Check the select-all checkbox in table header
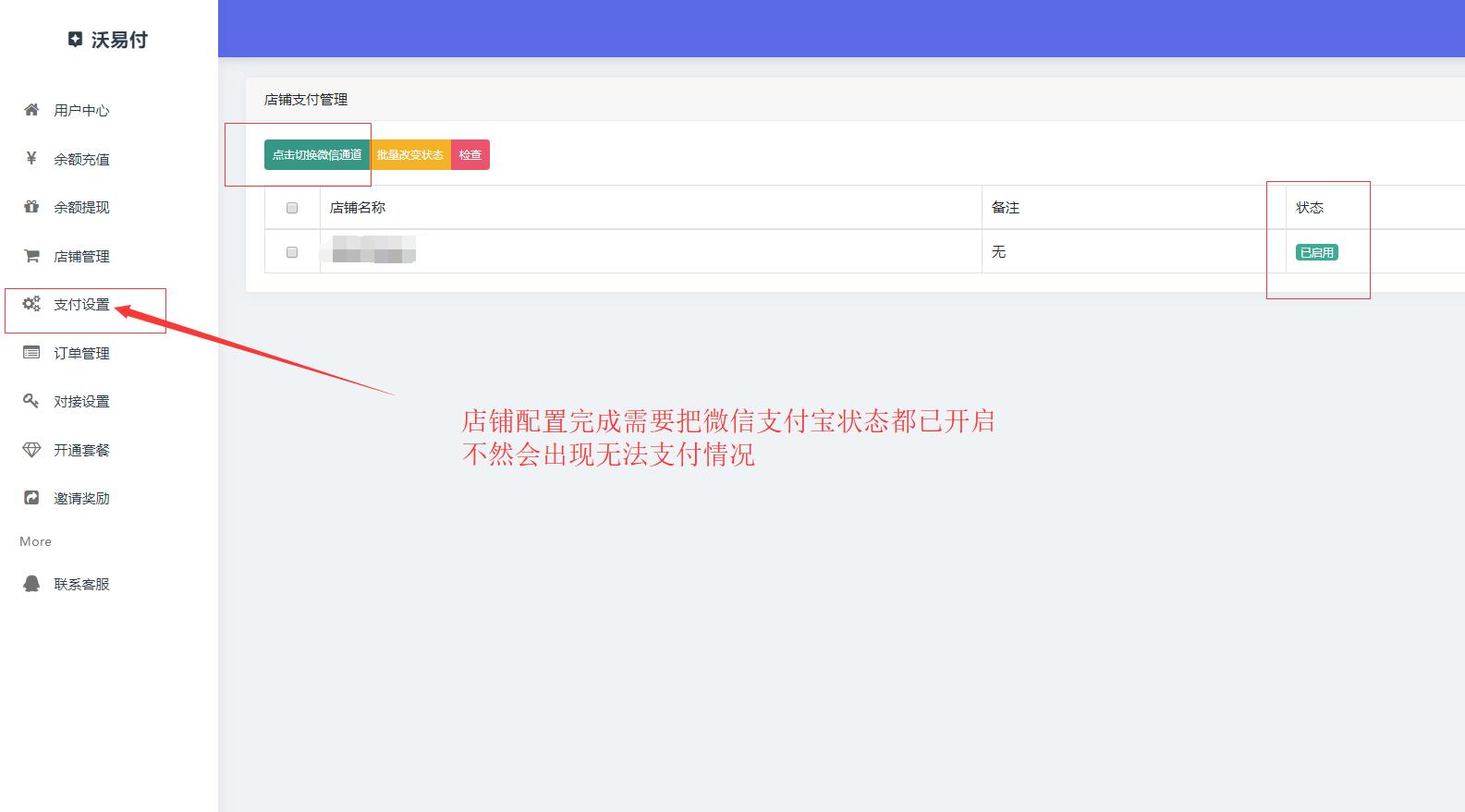Image resolution: width=1465 pixels, height=812 pixels. 292,208
